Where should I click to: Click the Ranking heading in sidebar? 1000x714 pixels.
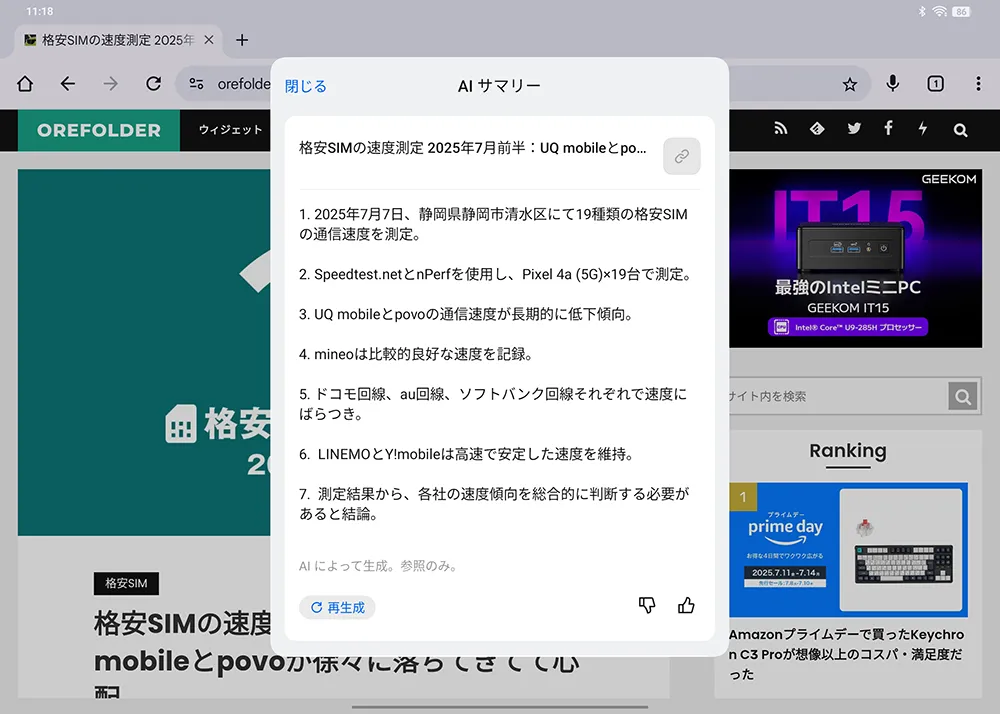point(848,451)
